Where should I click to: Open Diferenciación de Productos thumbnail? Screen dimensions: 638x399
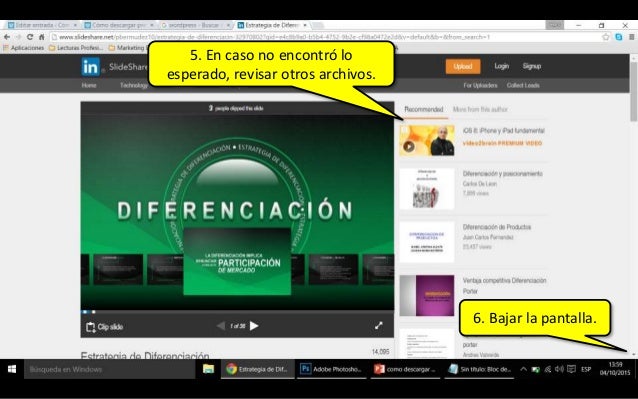pos(427,242)
